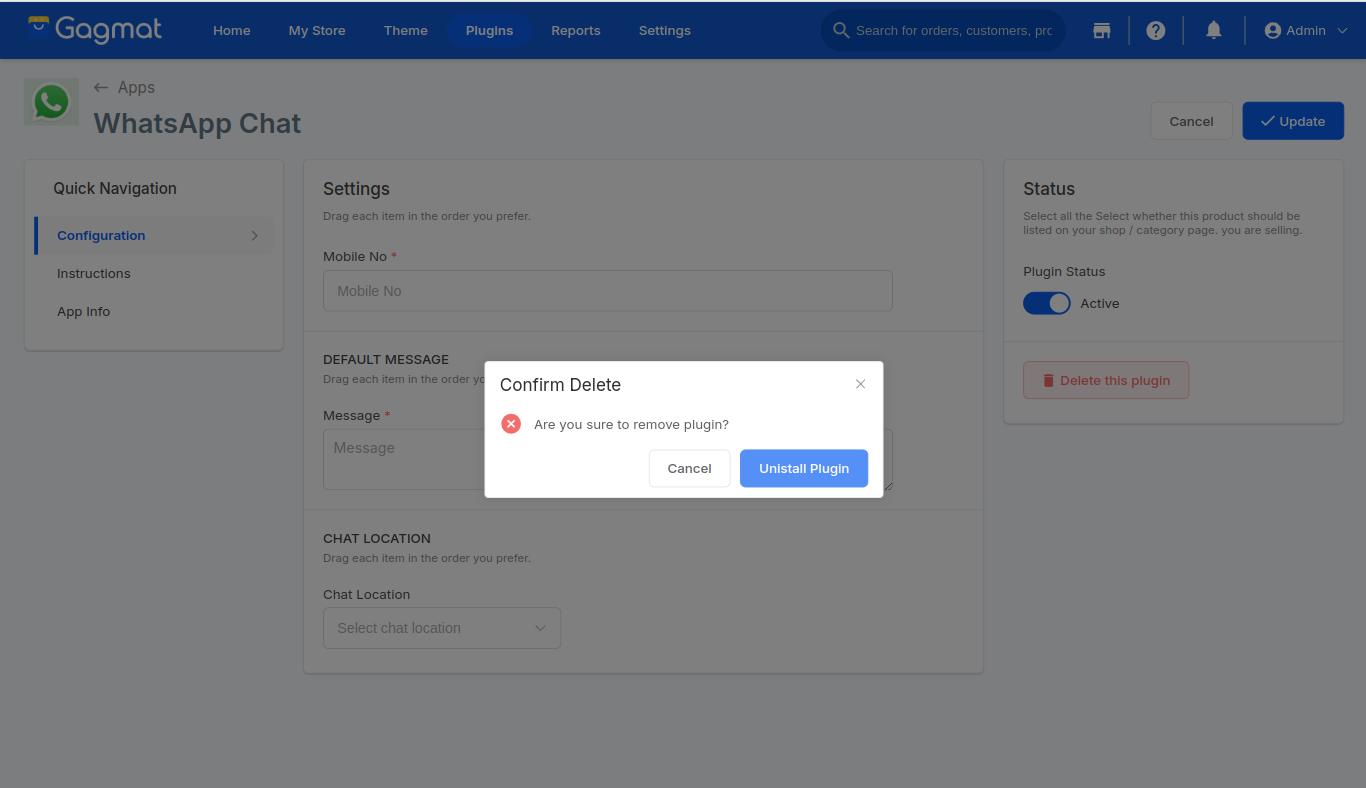Go to Home menu
Image resolution: width=1366 pixels, height=788 pixels.
pos(232,31)
